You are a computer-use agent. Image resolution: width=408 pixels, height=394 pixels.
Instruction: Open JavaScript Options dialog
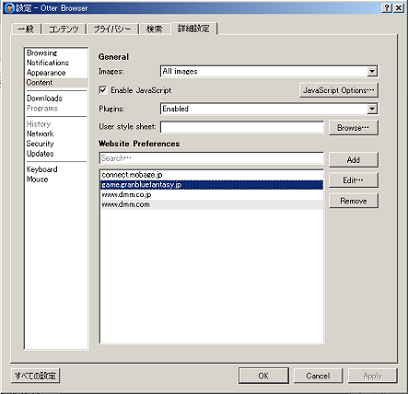pos(339,90)
